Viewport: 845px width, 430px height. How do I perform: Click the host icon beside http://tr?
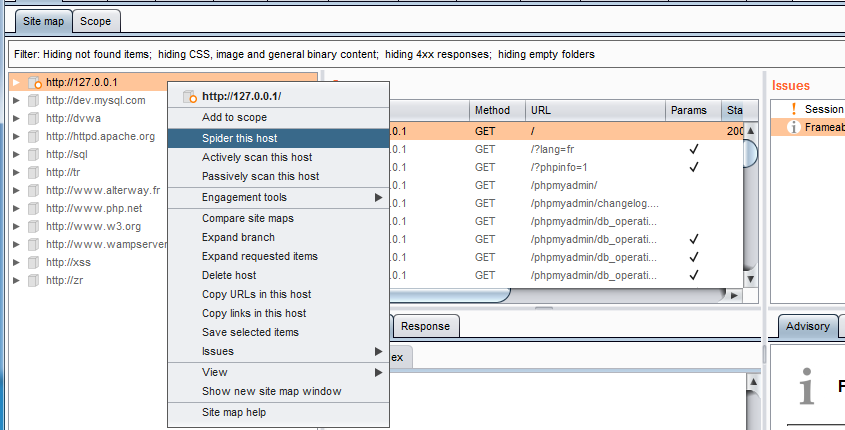tap(33, 172)
